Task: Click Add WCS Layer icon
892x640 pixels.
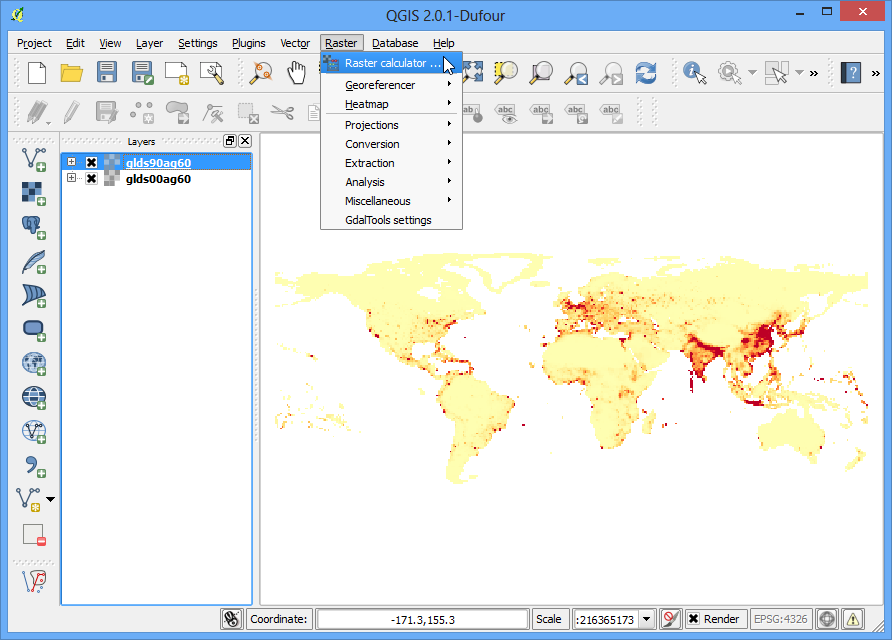Action: click(34, 397)
